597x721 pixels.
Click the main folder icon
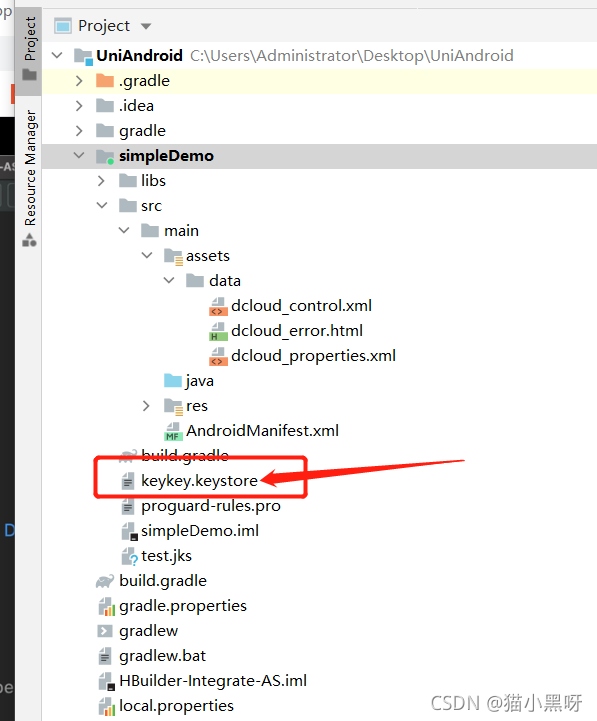pos(150,230)
